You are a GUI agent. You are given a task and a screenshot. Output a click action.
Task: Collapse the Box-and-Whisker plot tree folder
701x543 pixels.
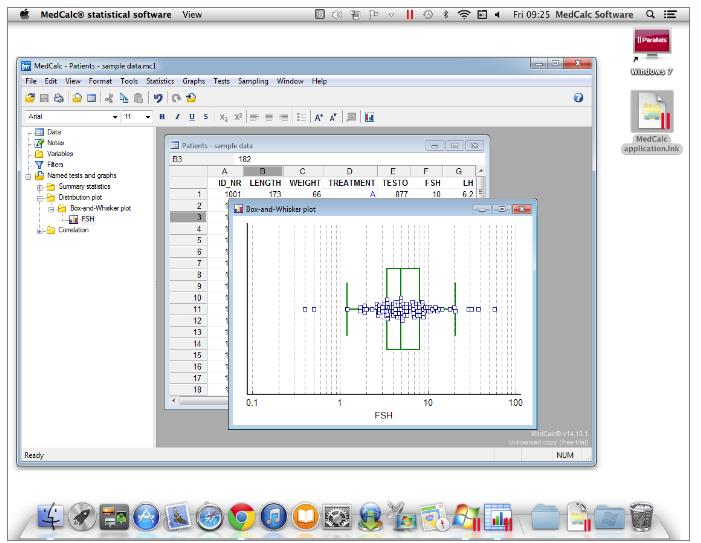coord(51,209)
